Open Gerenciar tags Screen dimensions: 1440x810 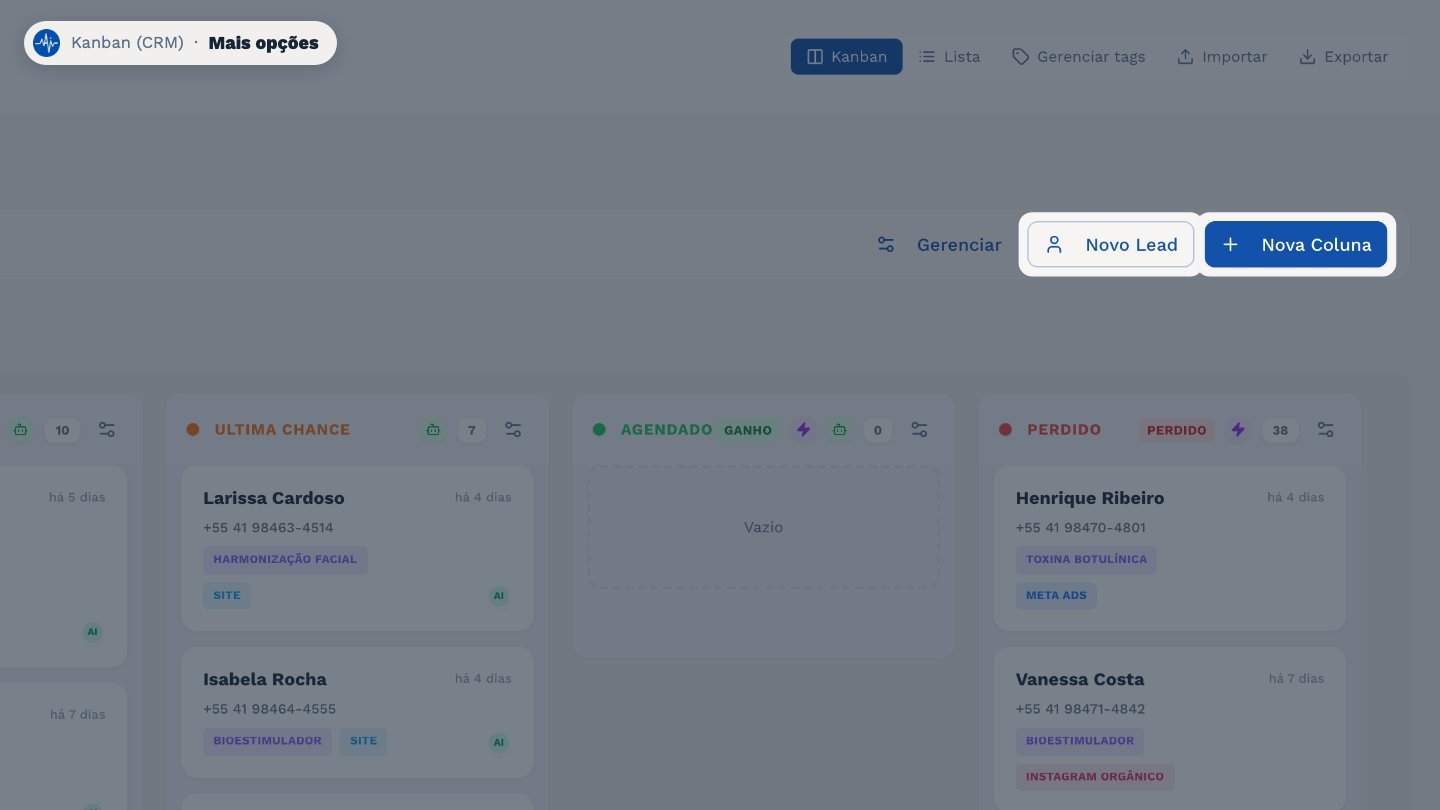click(1078, 57)
